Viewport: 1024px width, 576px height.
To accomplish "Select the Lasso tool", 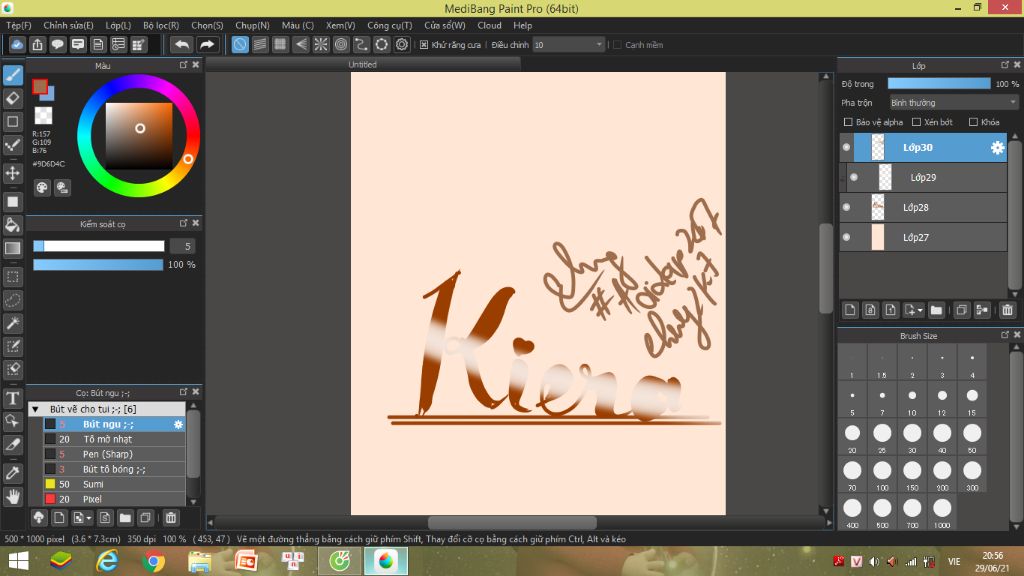I will point(13,300).
